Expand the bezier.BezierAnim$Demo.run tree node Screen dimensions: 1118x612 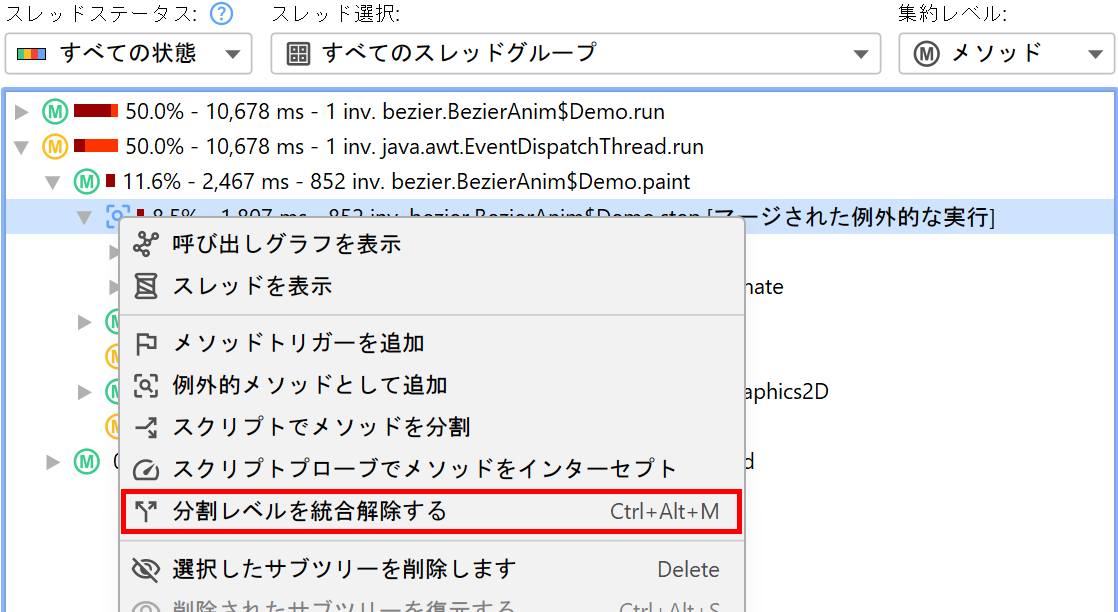pos(22,112)
